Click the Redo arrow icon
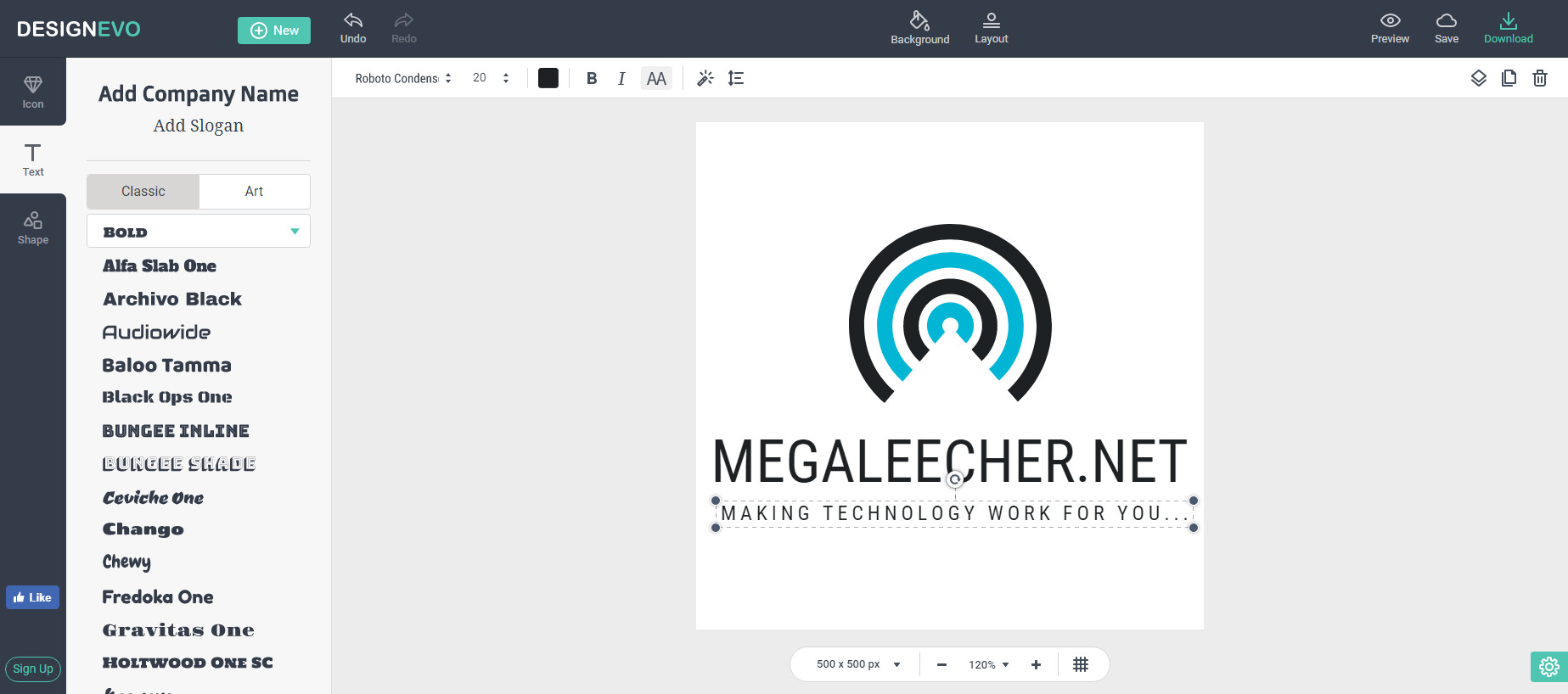Screen dimensions: 1568x694 pyautogui.click(x=404, y=20)
